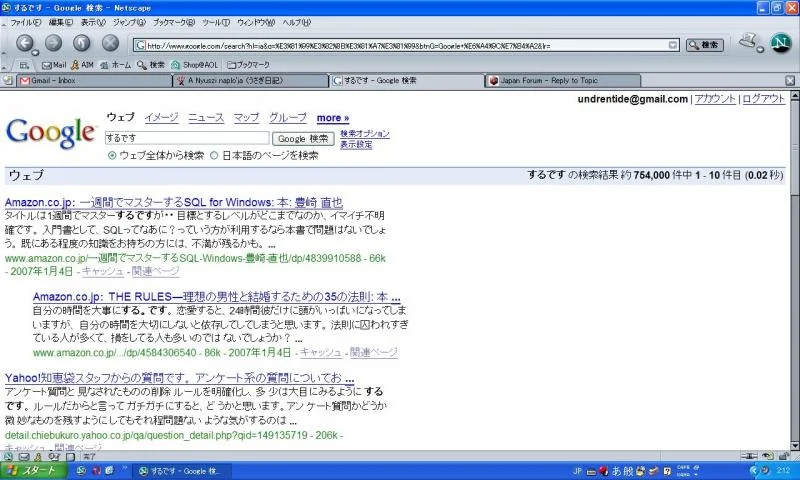
Task: Click the third quick launch icon in the taskbar
Action: (109, 471)
